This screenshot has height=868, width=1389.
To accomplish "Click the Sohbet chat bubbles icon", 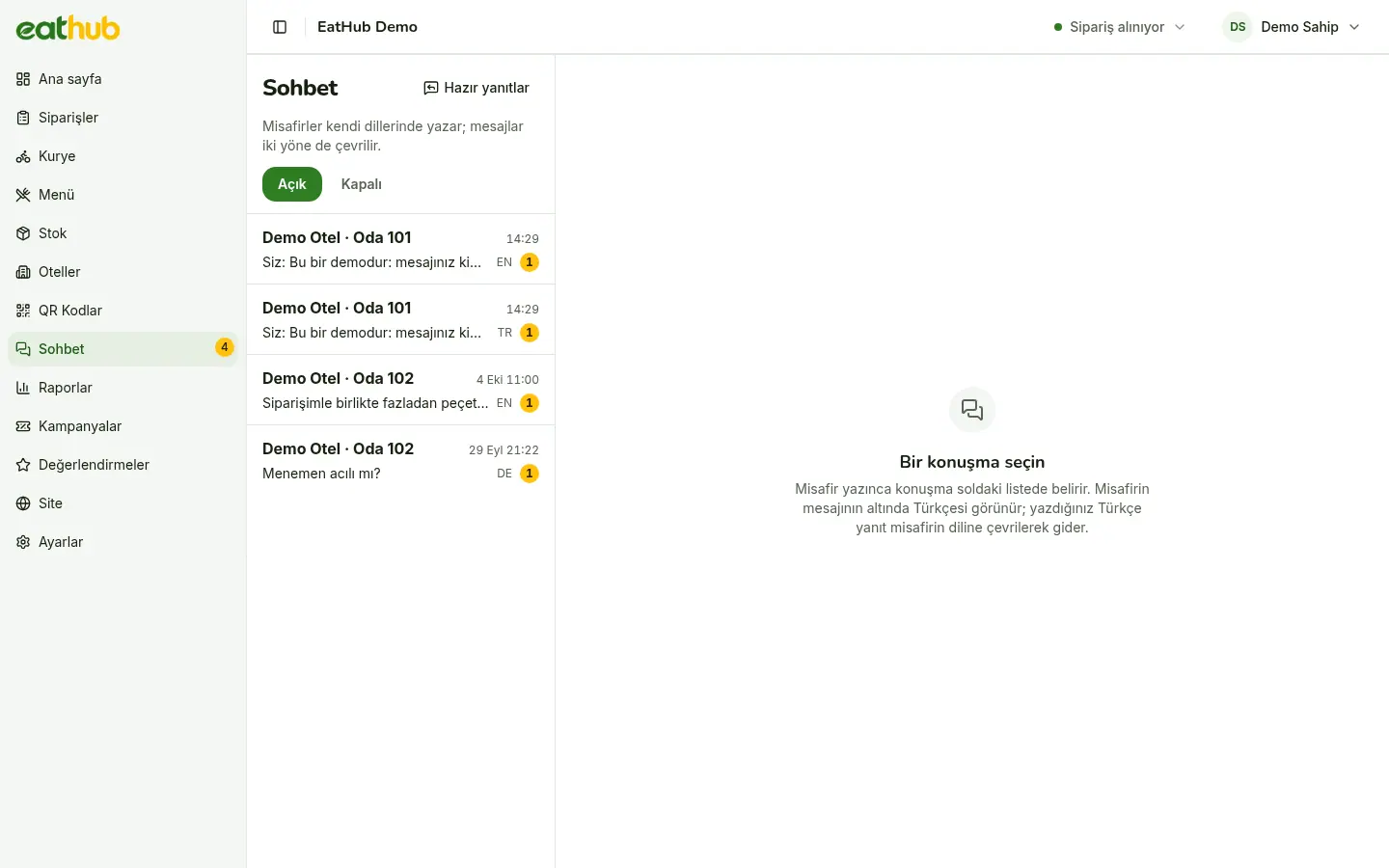I will coord(23,349).
